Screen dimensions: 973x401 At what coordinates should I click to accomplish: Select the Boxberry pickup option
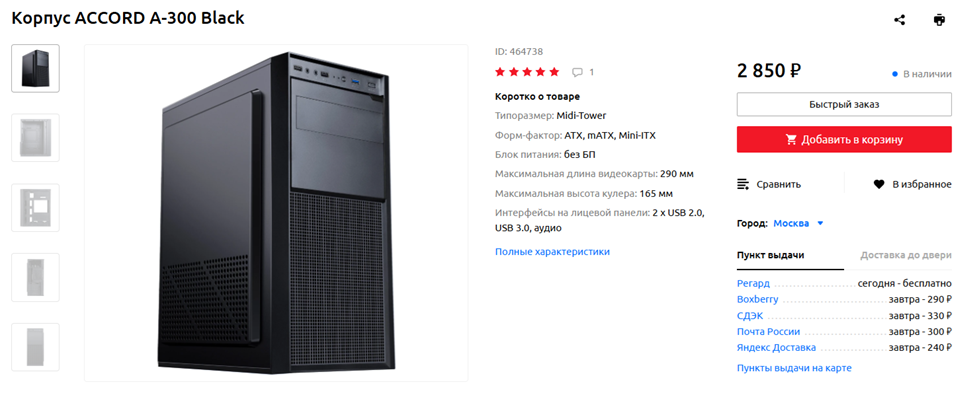[757, 299]
